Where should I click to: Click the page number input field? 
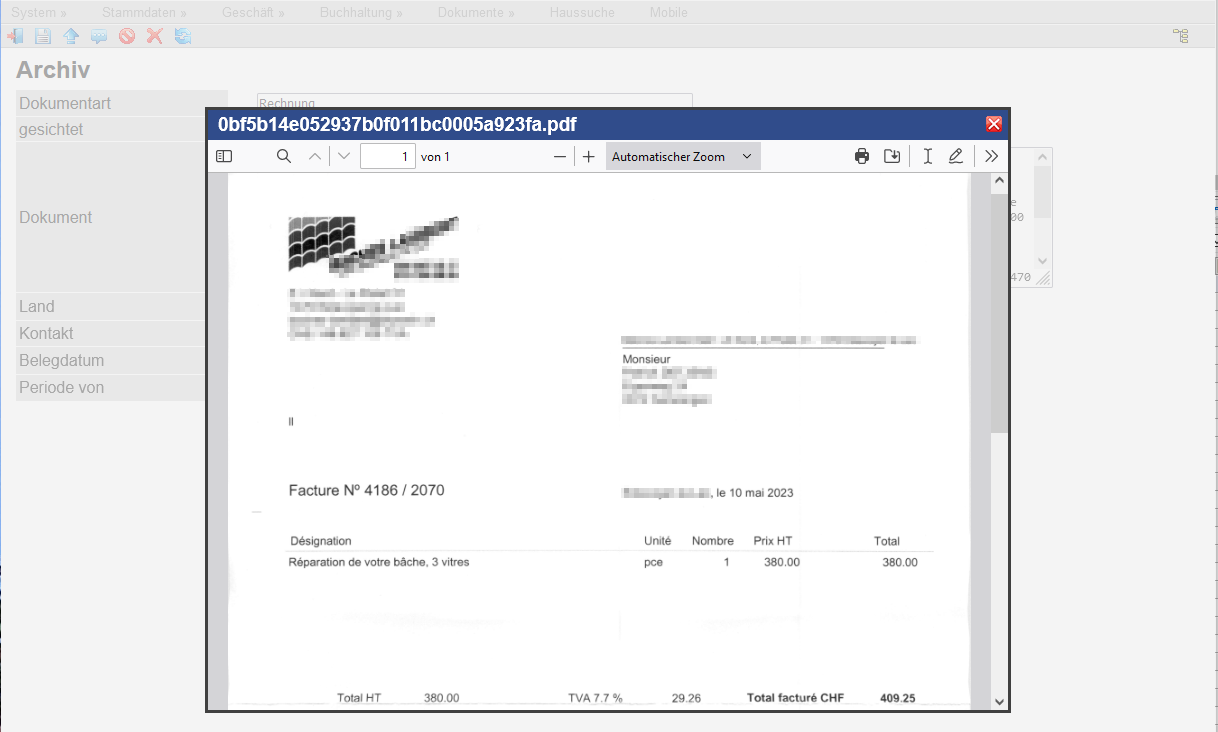387,156
